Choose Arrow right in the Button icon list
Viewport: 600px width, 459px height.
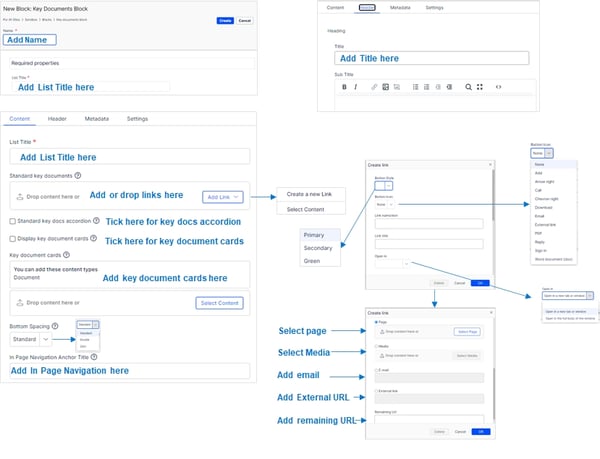554,182
